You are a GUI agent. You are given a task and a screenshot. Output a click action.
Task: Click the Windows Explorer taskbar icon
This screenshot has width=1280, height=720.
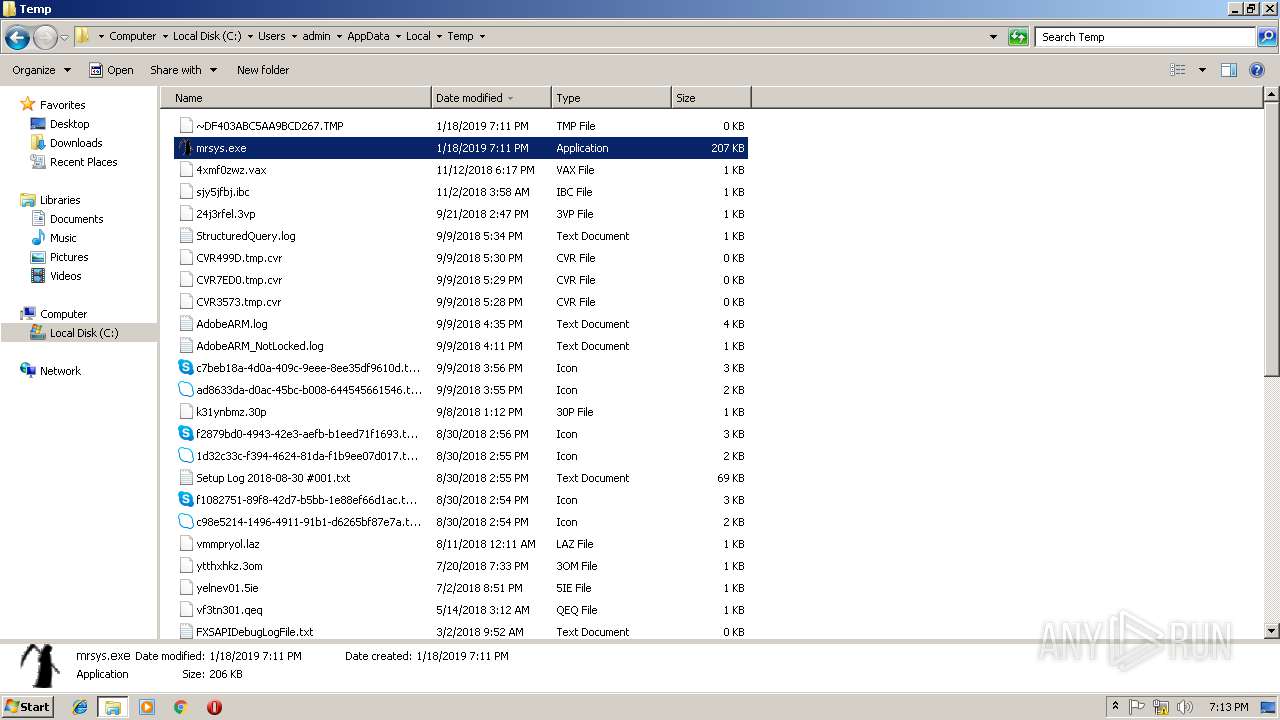click(113, 707)
